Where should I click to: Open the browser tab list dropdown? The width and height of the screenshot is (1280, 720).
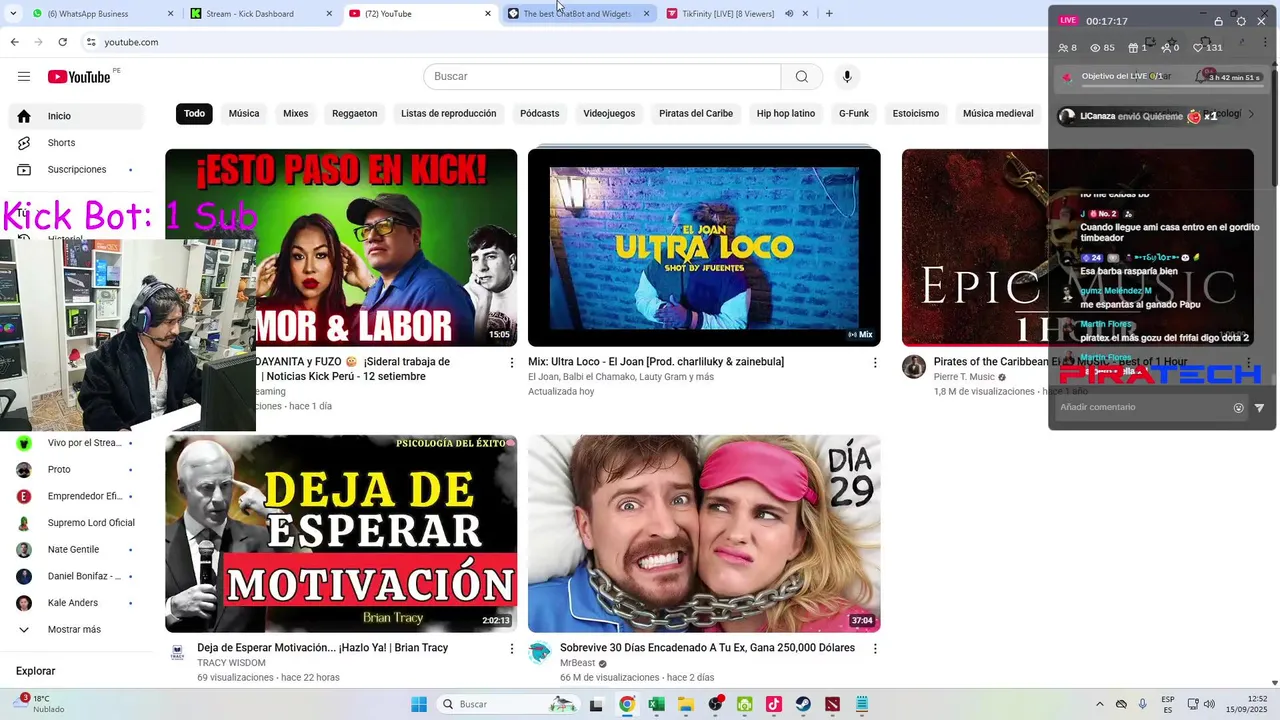coord(13,14)
